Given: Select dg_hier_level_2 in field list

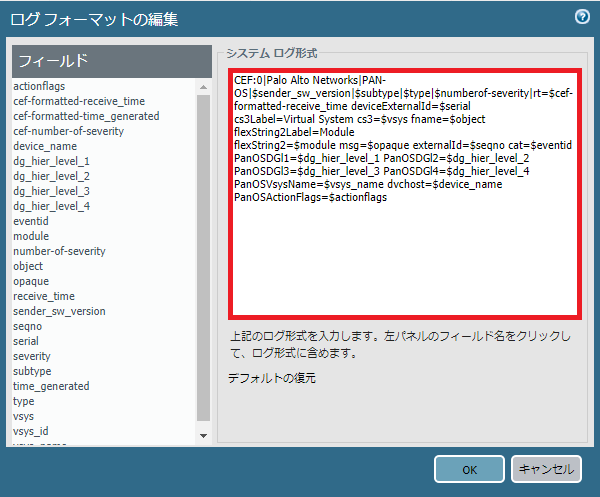Looking at the screenshot, I should pyautogui.click(x=51, y=176).
